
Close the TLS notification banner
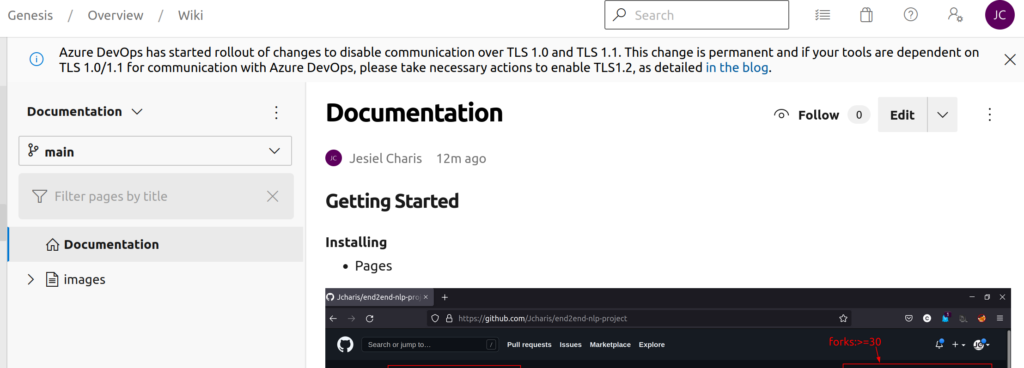click(1010, 60)
